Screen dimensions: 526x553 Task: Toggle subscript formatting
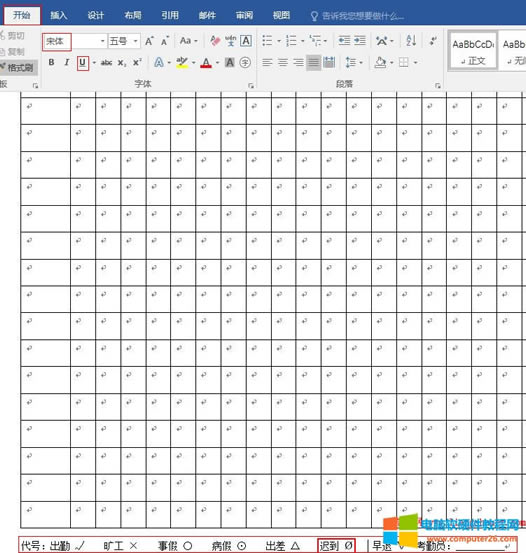122,63
